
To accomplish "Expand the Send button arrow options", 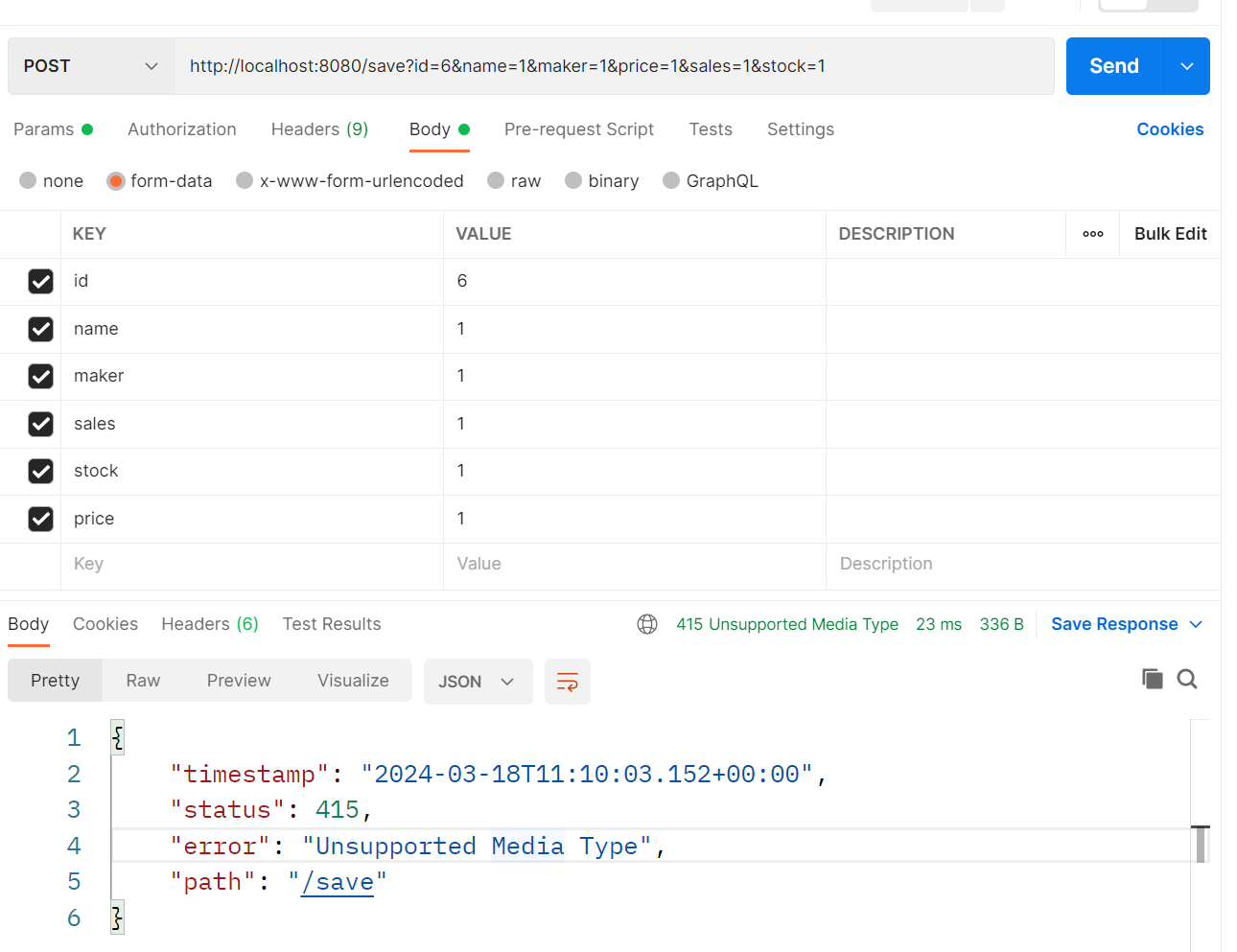I will pos(1187,66).
